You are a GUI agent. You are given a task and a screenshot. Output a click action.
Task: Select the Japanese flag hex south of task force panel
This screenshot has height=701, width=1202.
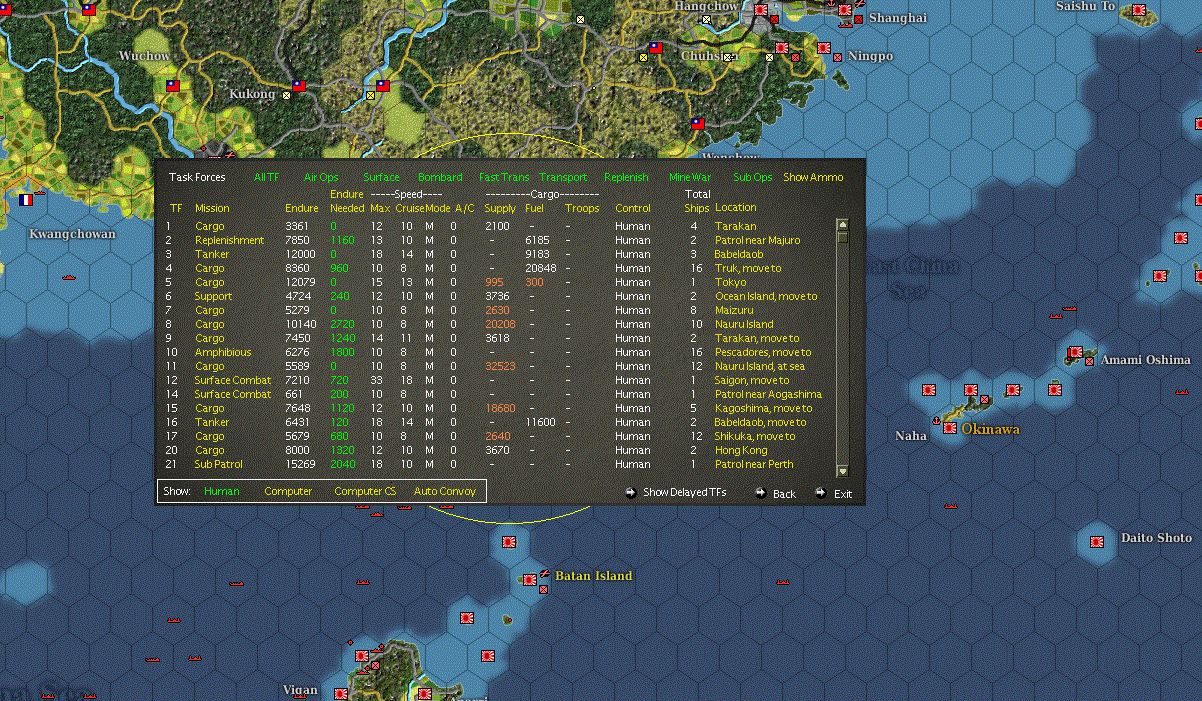[509, 542]
